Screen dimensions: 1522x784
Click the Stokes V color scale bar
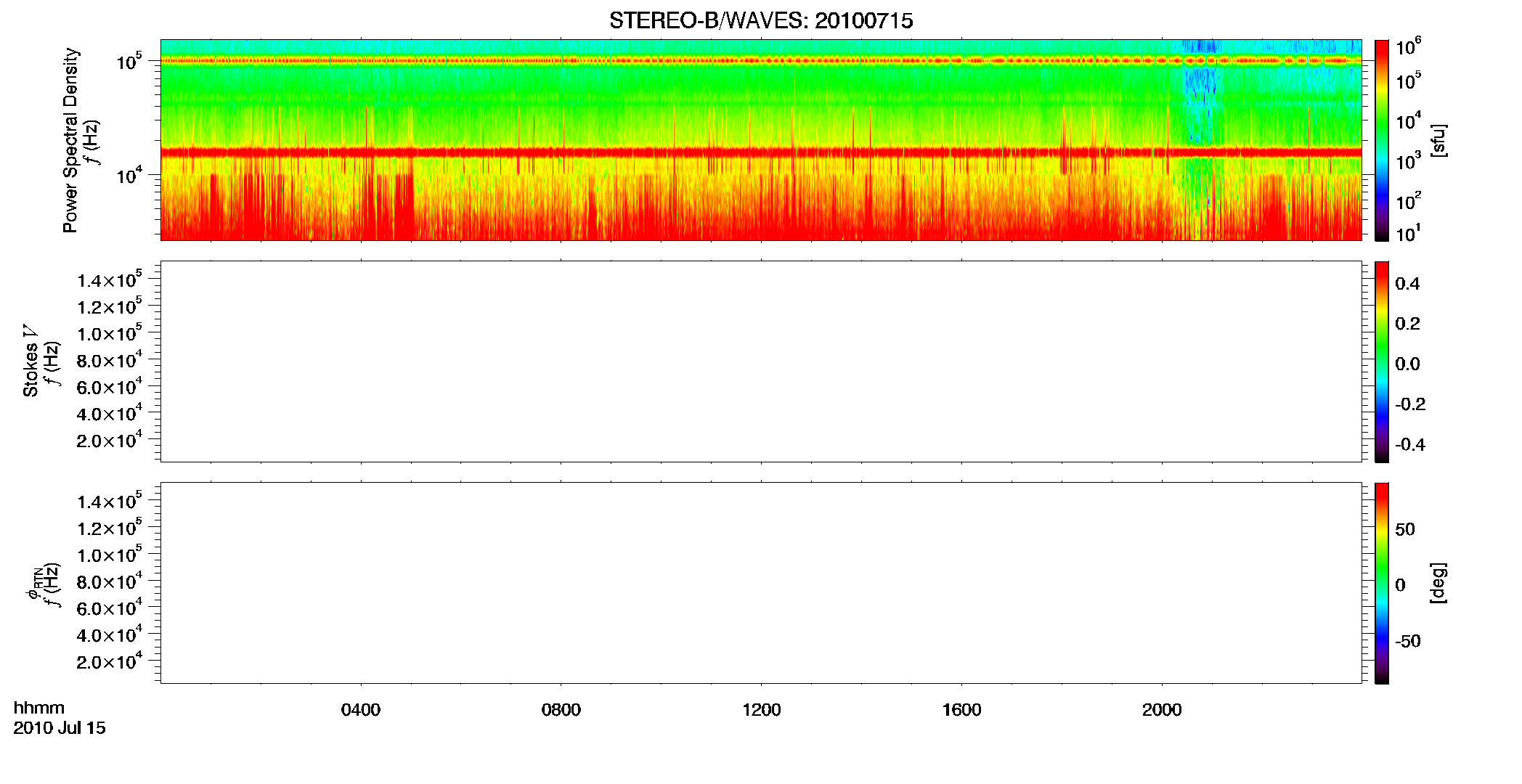pos(1382,362)
